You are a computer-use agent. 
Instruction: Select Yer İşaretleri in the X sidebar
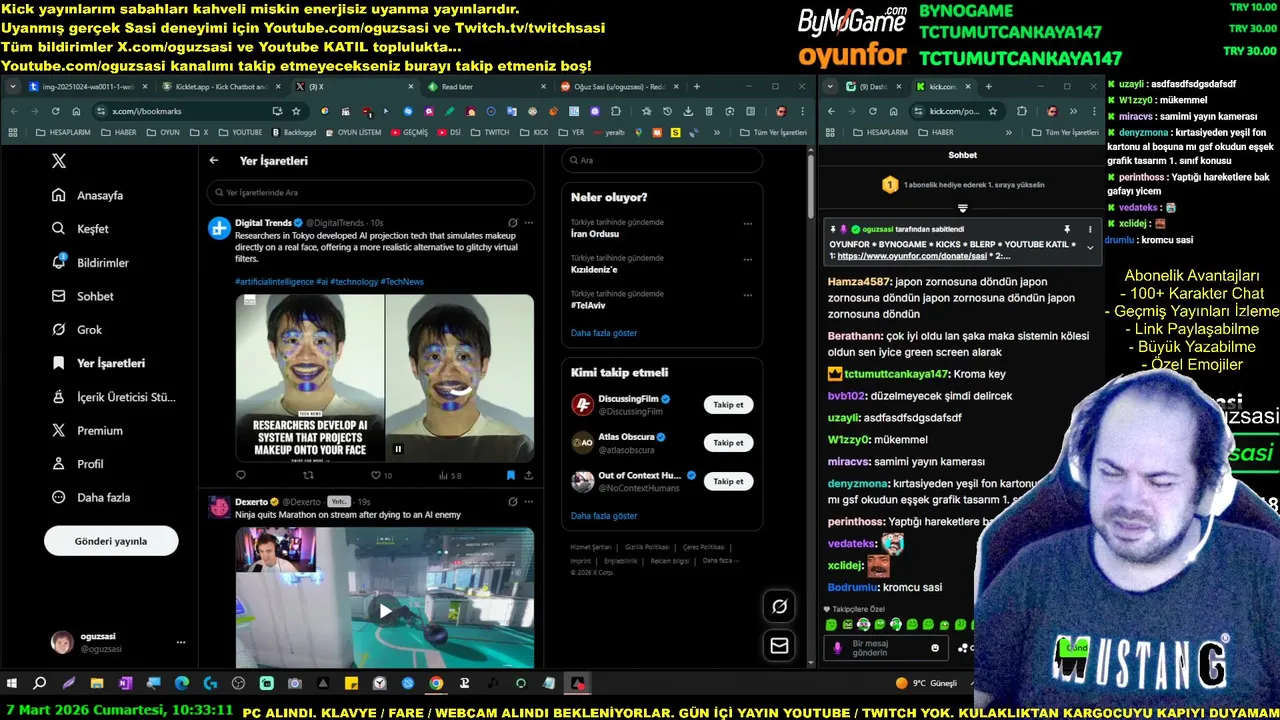(99, 363)
